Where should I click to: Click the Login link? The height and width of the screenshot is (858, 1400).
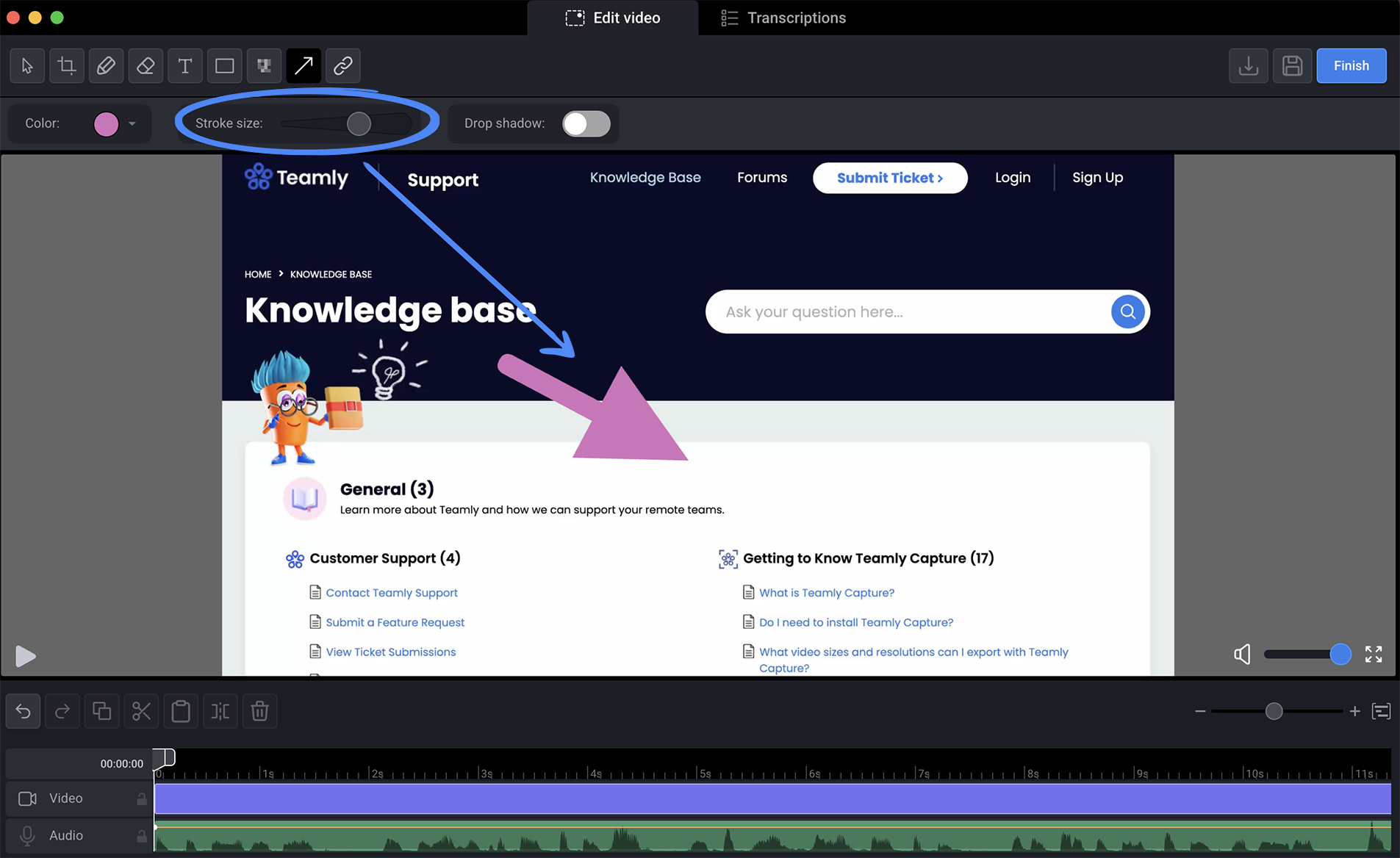(1013, 178)
